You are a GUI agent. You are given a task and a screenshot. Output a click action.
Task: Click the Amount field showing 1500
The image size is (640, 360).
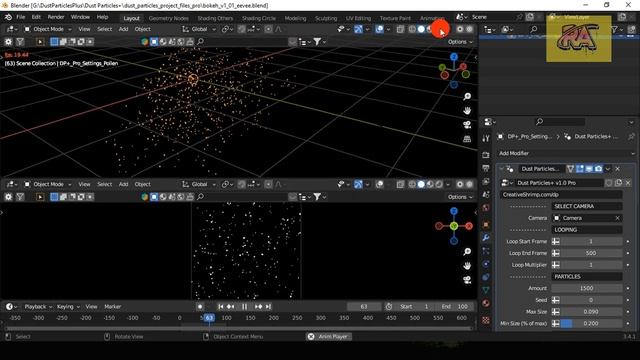coord(587,288)
